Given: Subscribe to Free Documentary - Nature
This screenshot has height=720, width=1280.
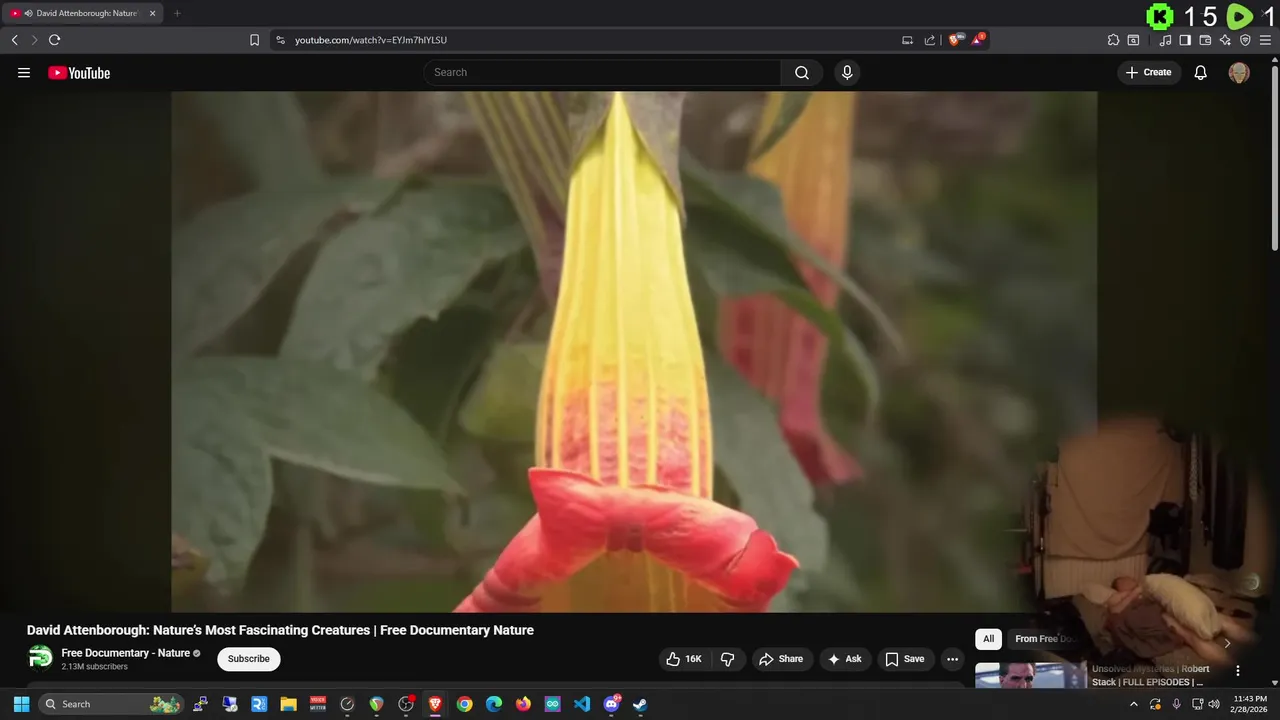Looking at the screenshot, I should click(248, 659).
